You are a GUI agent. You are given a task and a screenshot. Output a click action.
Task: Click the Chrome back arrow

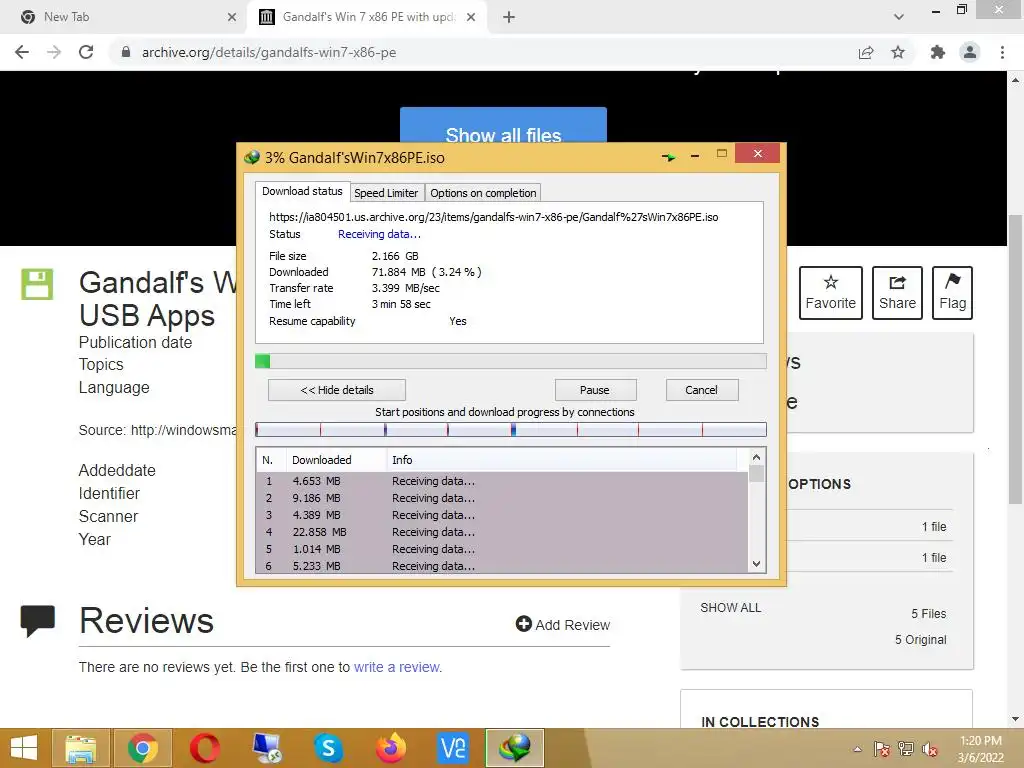pyautogui.click(x=22, y=52)
